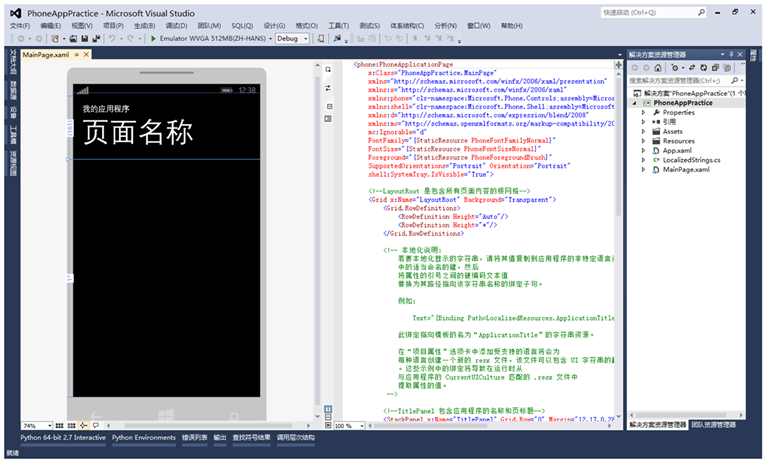Click swap panes icon between designer and XAML
770x467 pixels.
click(329, 88)
